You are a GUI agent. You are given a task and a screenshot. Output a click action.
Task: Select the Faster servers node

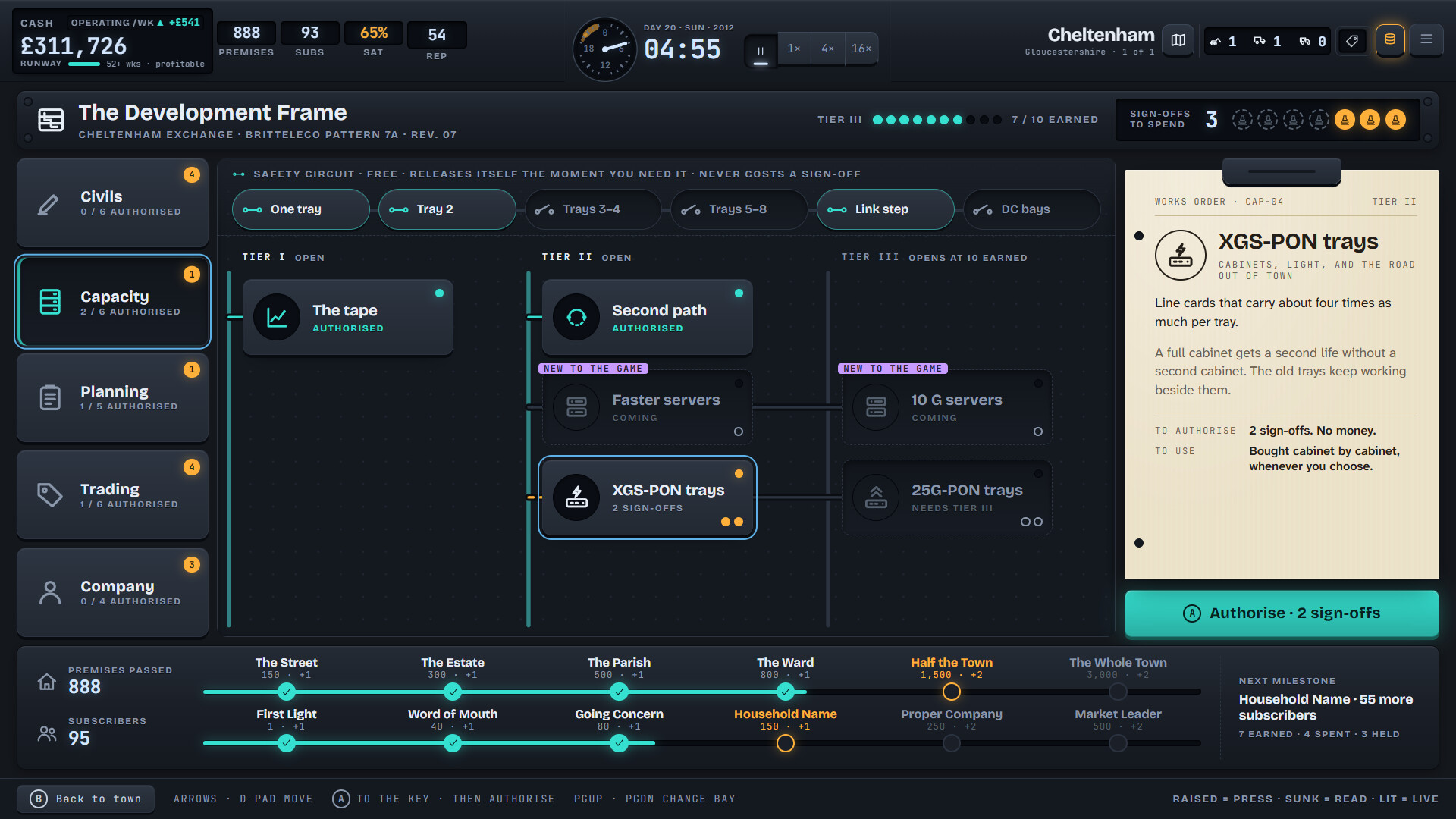tap(648, 407)
